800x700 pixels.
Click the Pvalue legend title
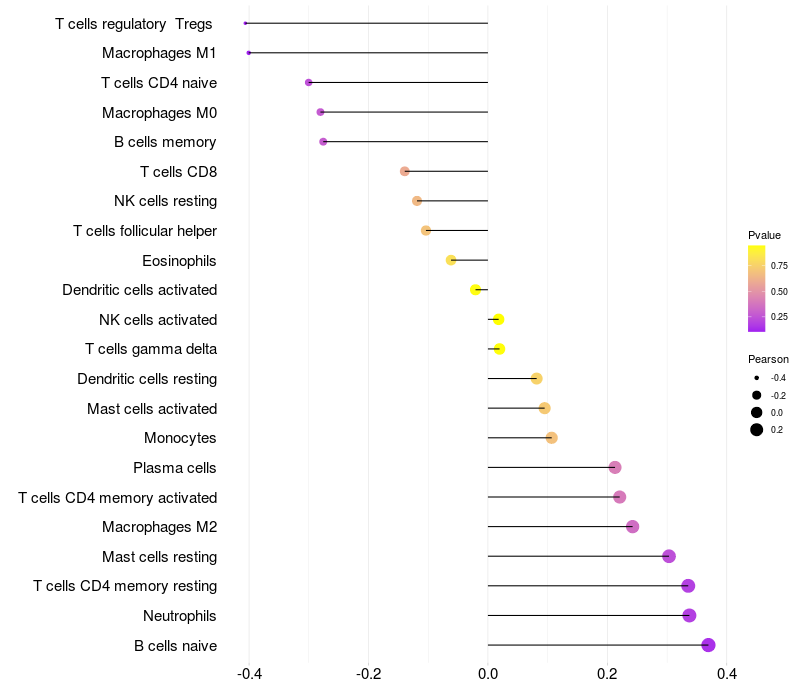point(764,235)
